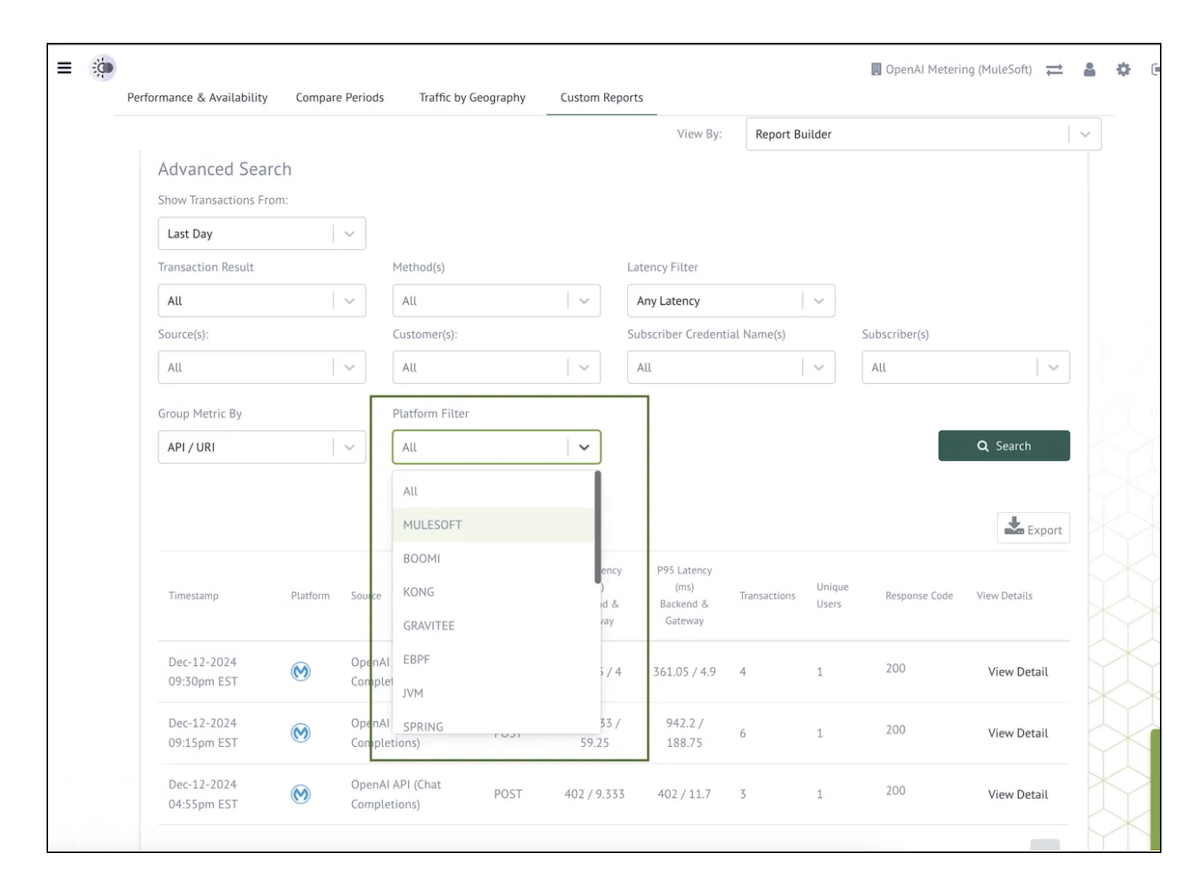Click MuleSoft platform icon in 09:30pm row
This screenshot has width=1200, height=886.
pos(300,672)
